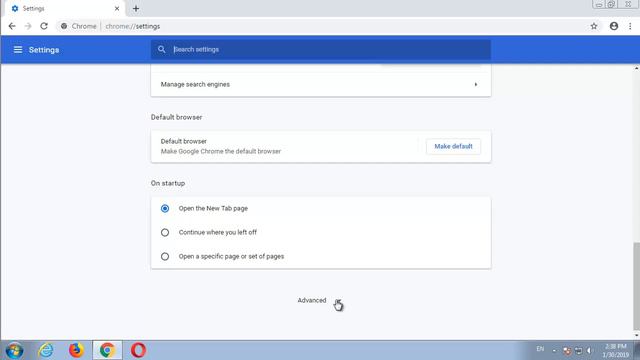
Task: Click the EN language indicator in tray
Action: coord(540,349)
